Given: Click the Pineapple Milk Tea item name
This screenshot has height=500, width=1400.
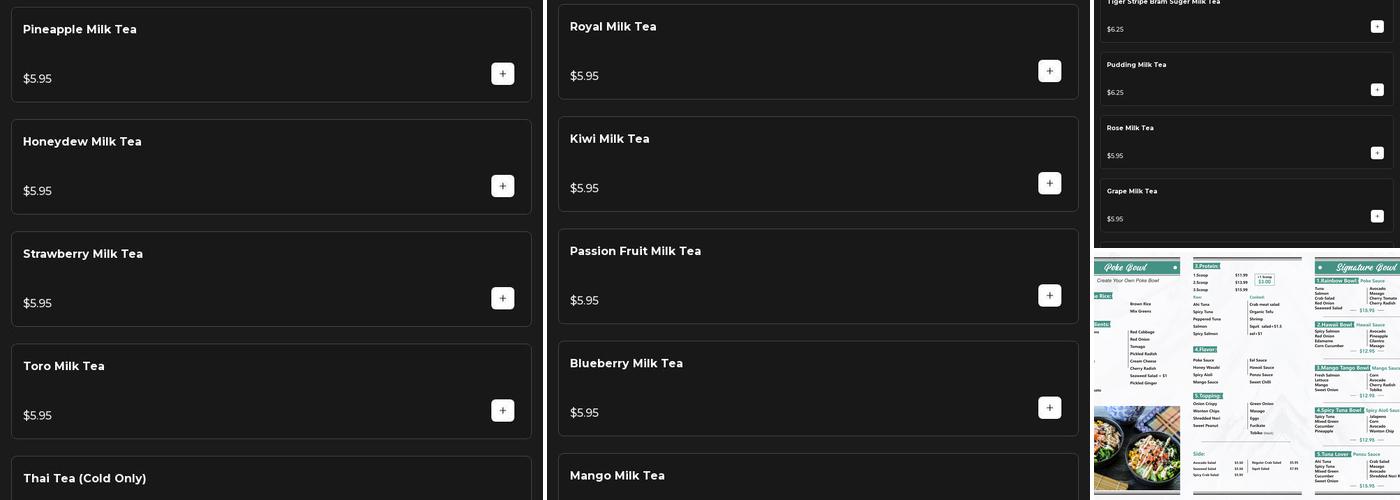Looking at the screenshot, I should (x=80, y=30).
